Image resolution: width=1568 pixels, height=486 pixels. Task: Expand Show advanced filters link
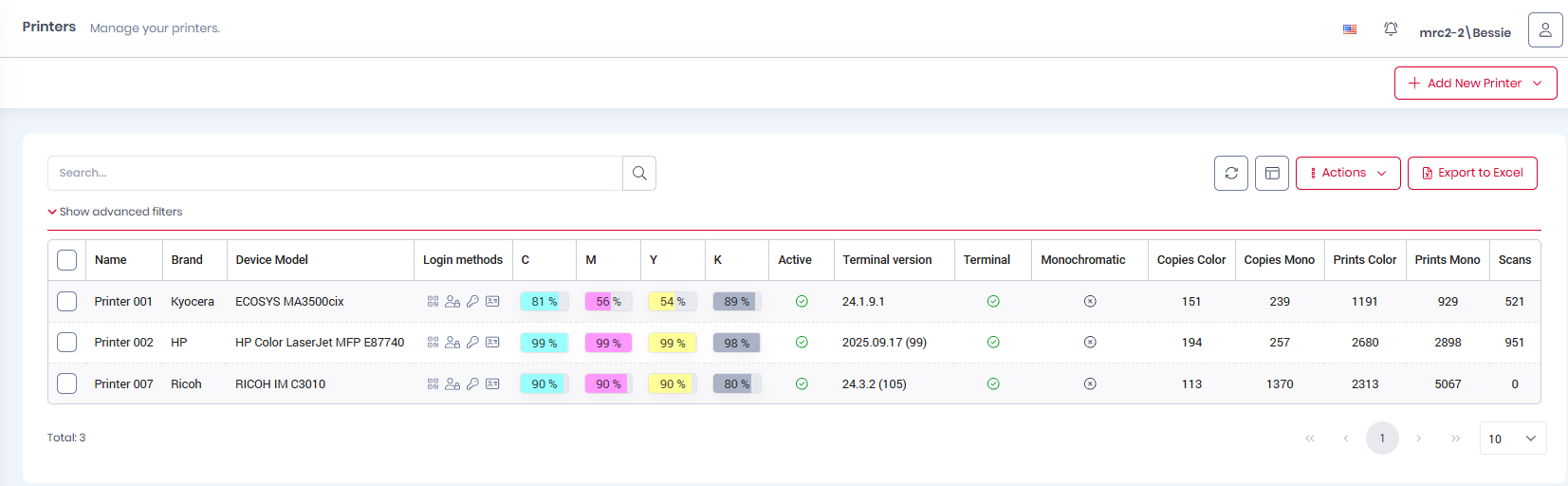pyautogui.click(x=116, y=212)
